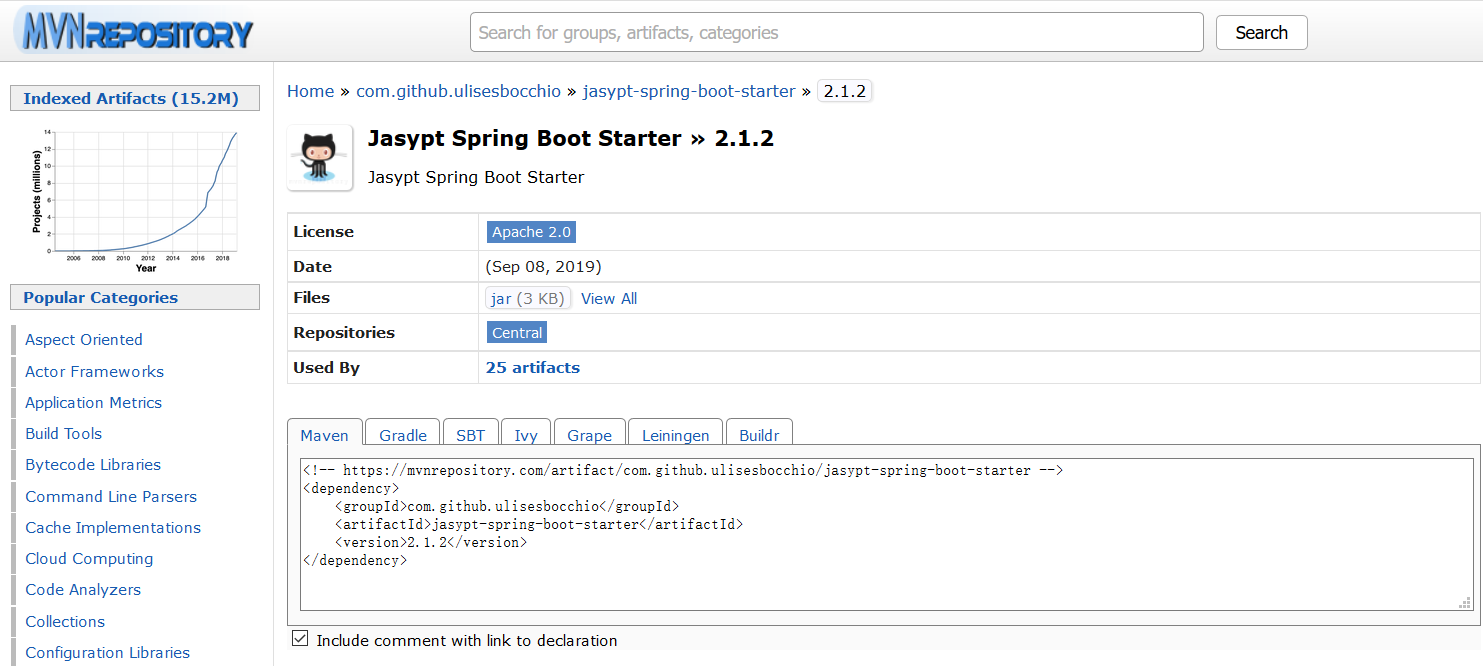
Task: Open Bytecode Libraries category
Action: 93,464
